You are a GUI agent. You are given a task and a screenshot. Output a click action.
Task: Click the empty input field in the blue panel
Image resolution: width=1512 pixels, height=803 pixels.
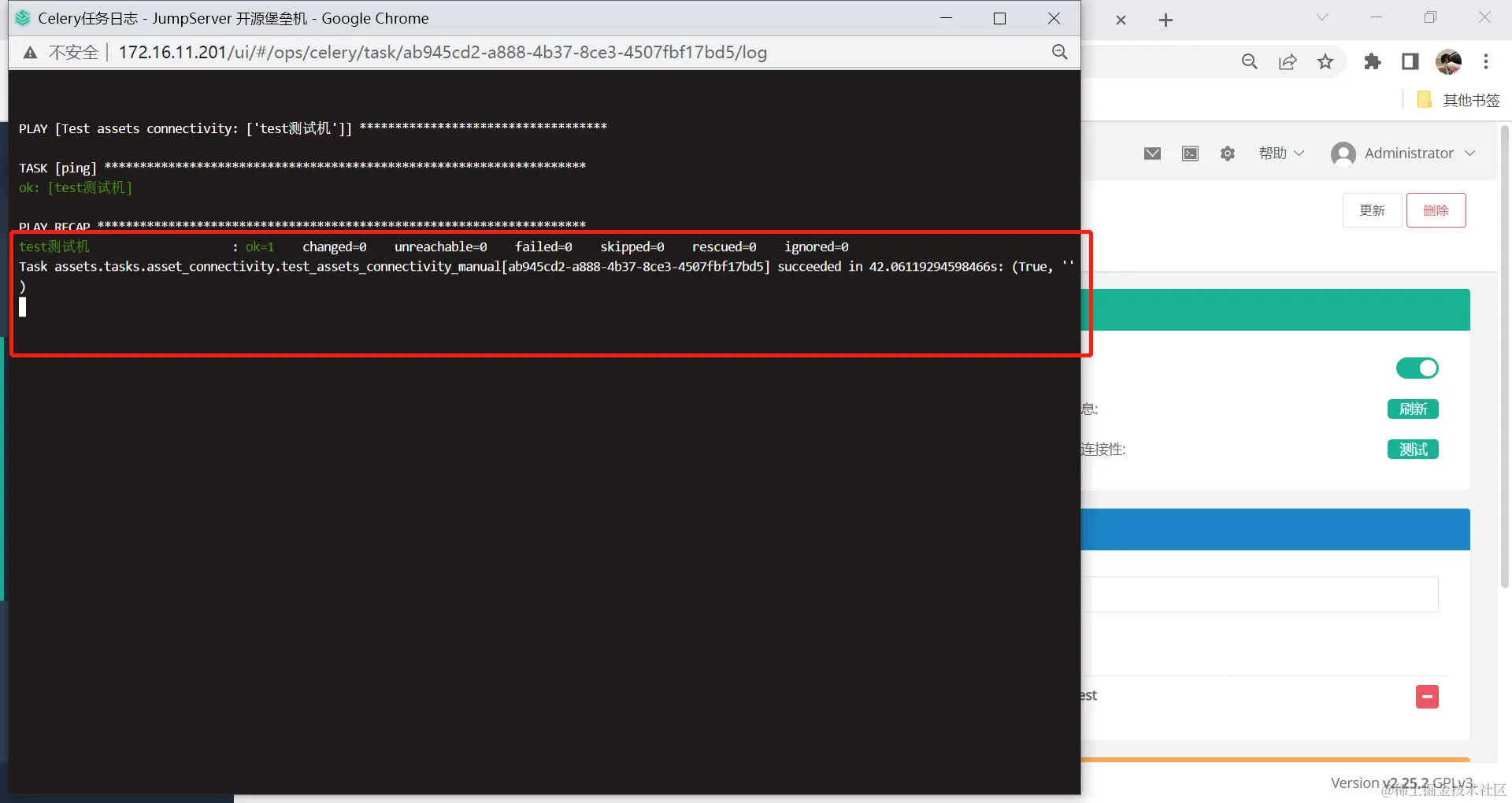pos(1259,594)
